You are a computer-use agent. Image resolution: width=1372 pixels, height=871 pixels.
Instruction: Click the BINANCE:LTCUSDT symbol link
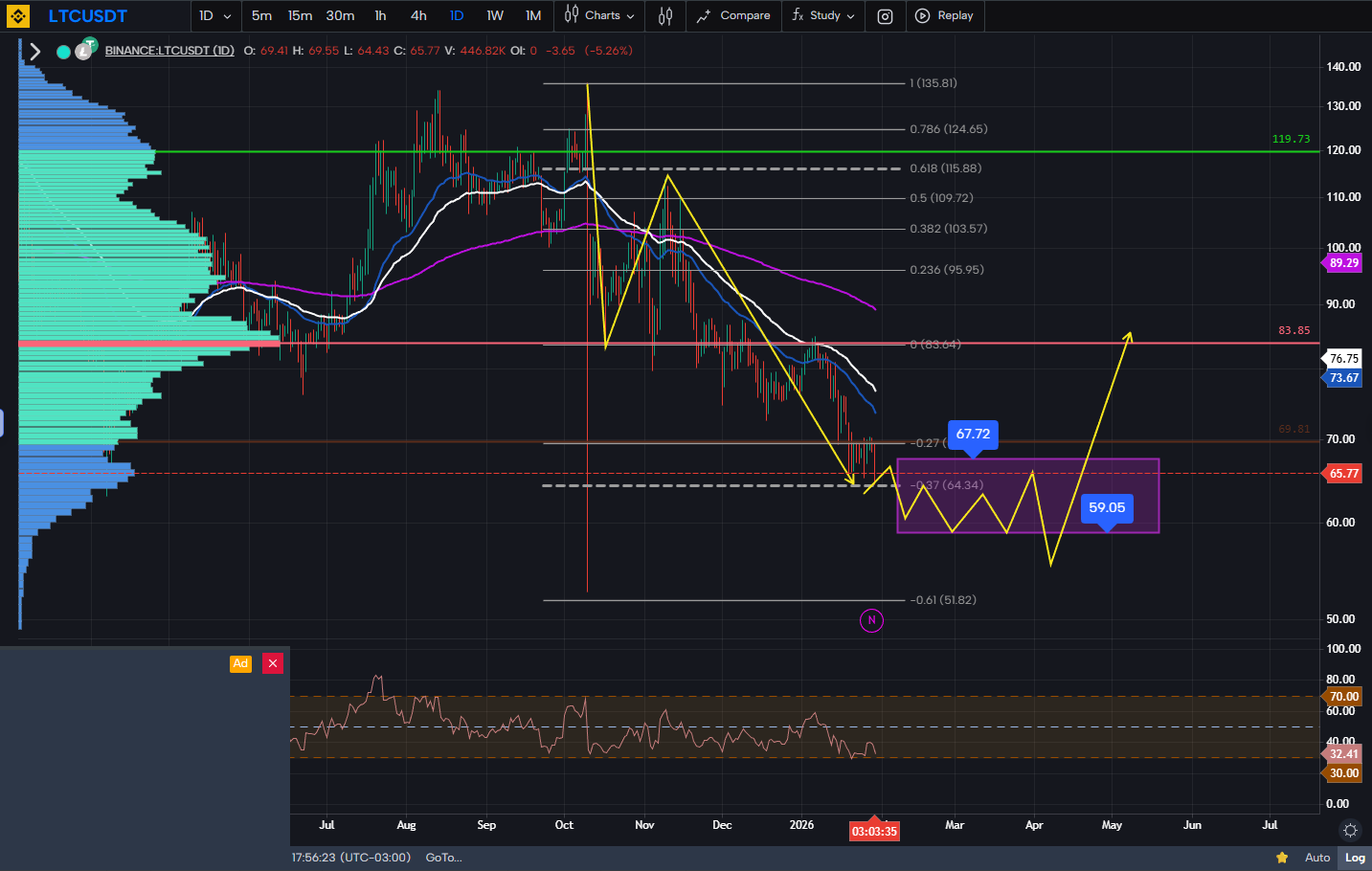point(169,51)
